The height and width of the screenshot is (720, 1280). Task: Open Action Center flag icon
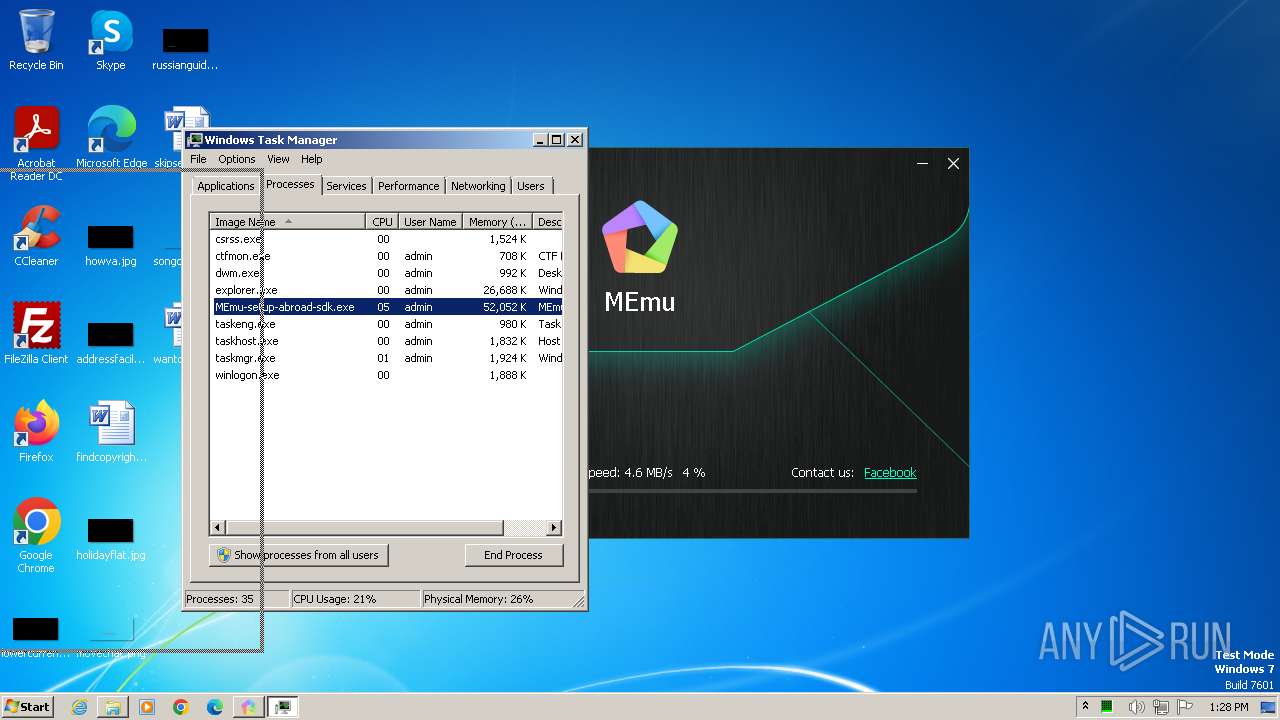pos(1185,706)
